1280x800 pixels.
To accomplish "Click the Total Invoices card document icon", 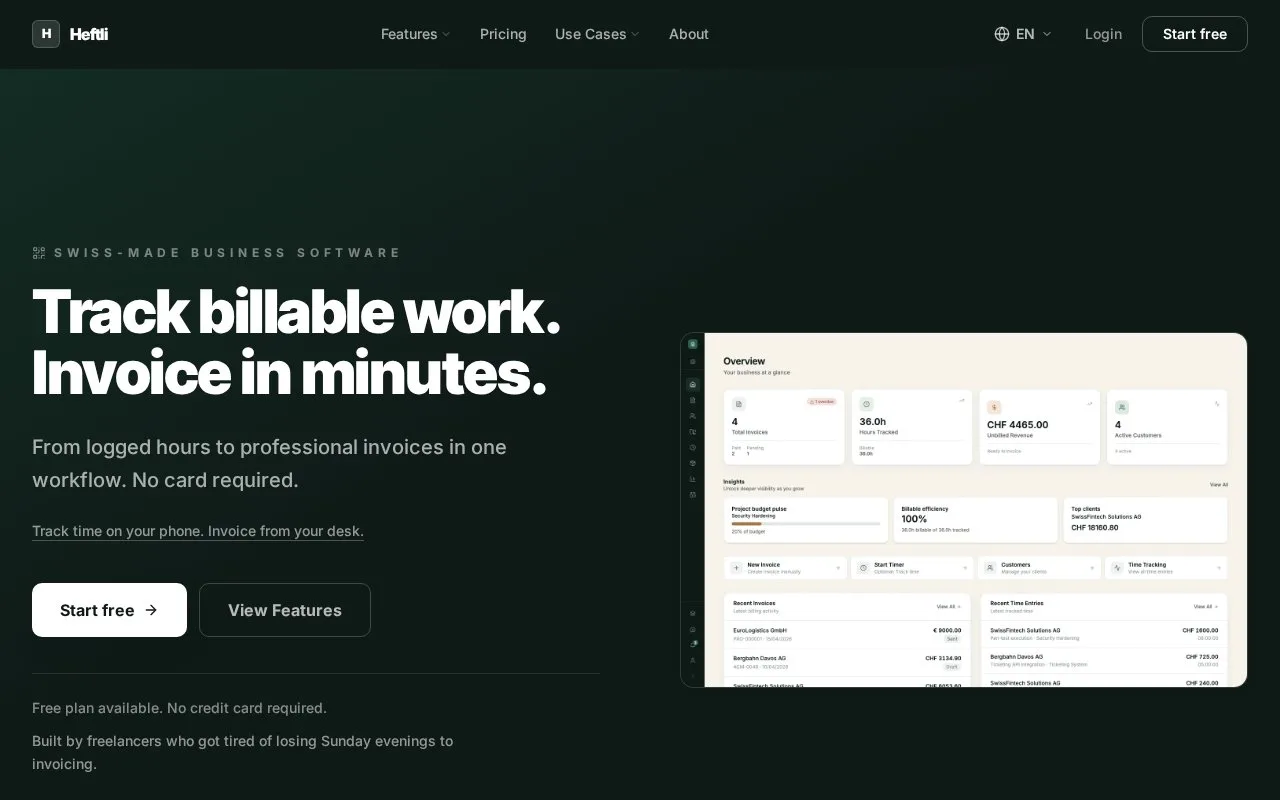I will (x=739, y=404).
